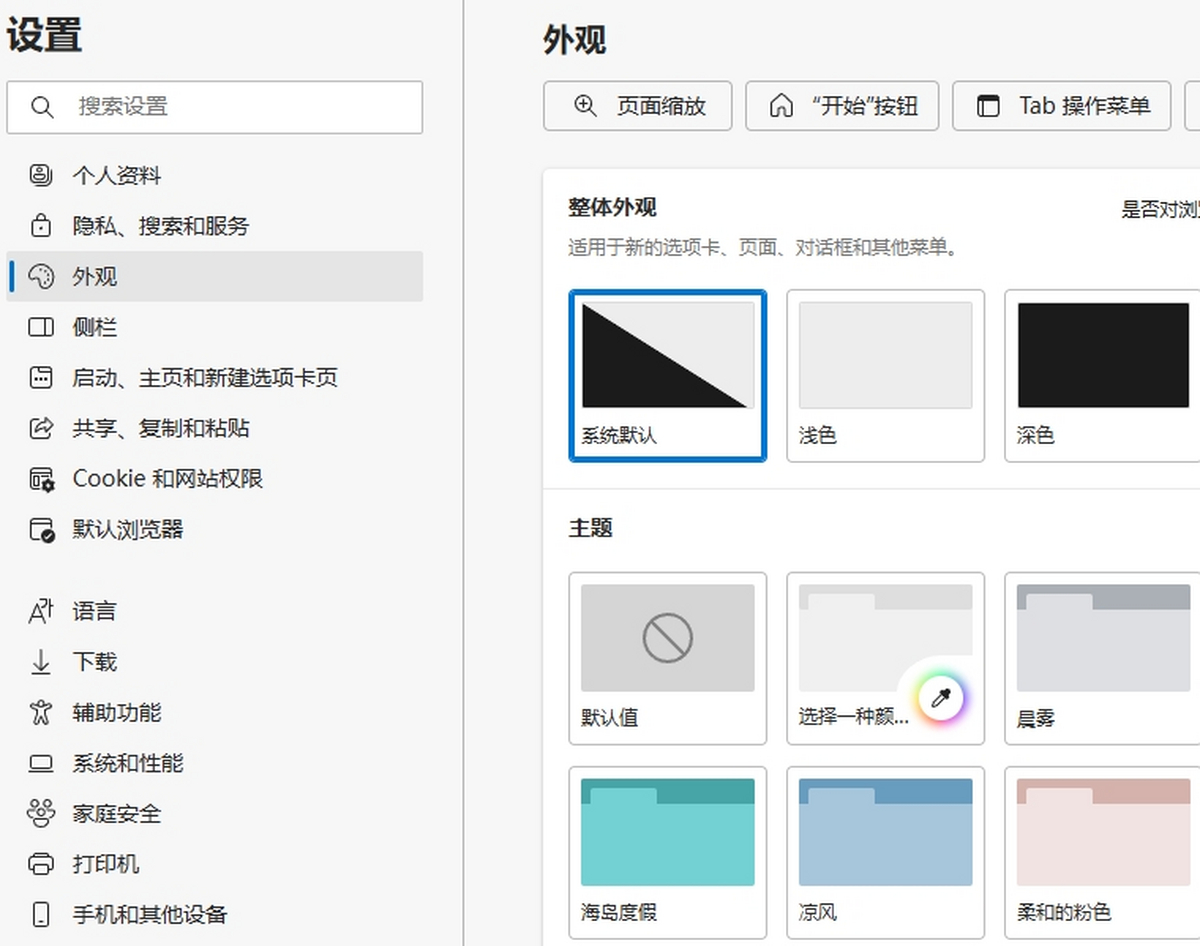Click the laptop icon for 系统和性能

point(41,764)
